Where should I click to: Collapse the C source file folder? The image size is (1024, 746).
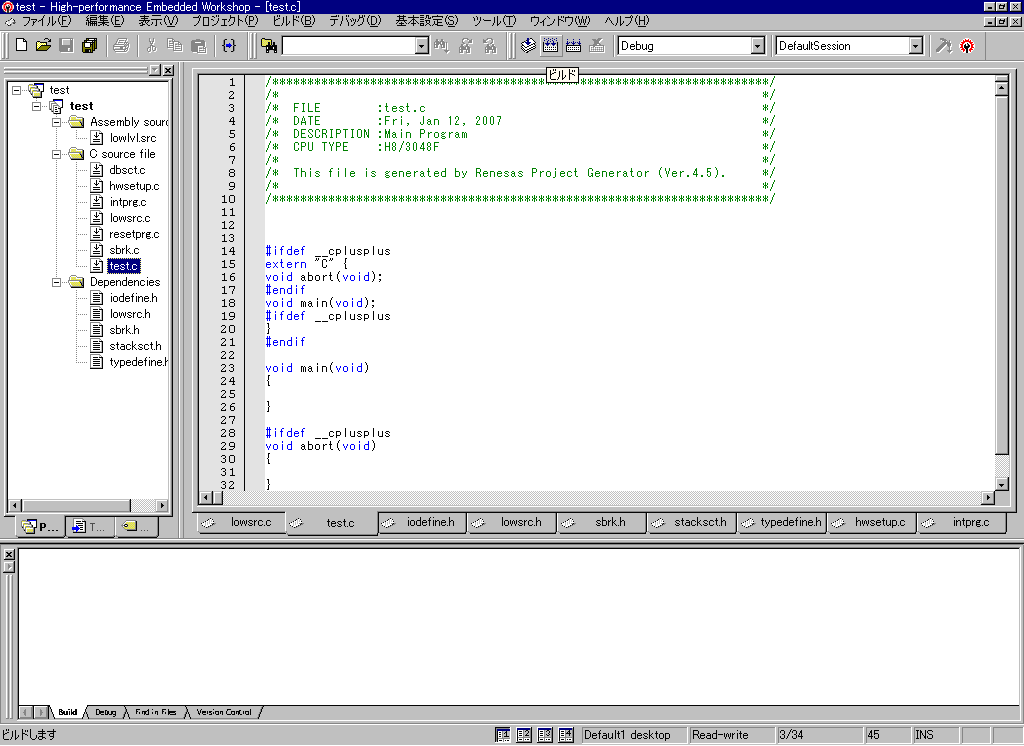coord(58,154)
